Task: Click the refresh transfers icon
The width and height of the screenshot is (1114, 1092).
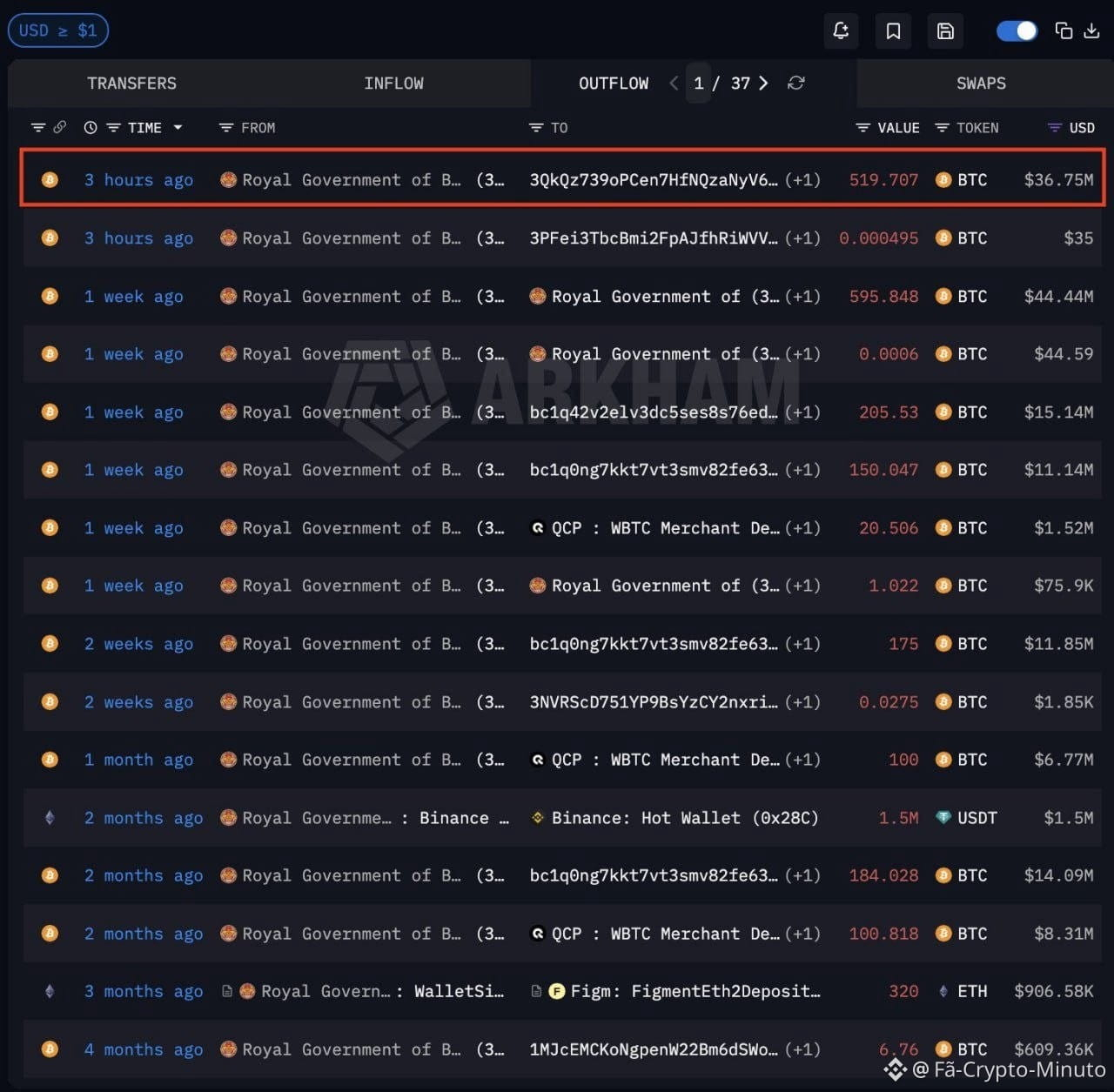Action: pos(795,84)
